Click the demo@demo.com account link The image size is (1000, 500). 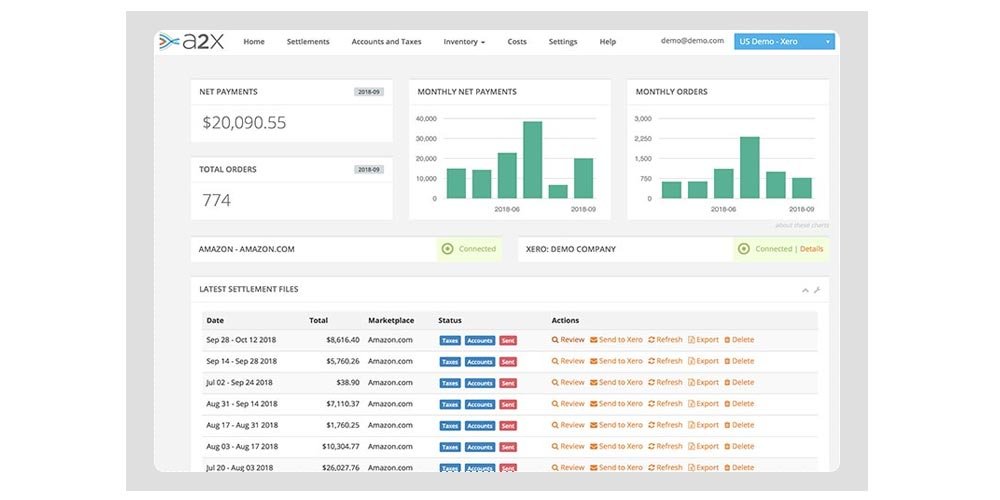coord(692,40)
